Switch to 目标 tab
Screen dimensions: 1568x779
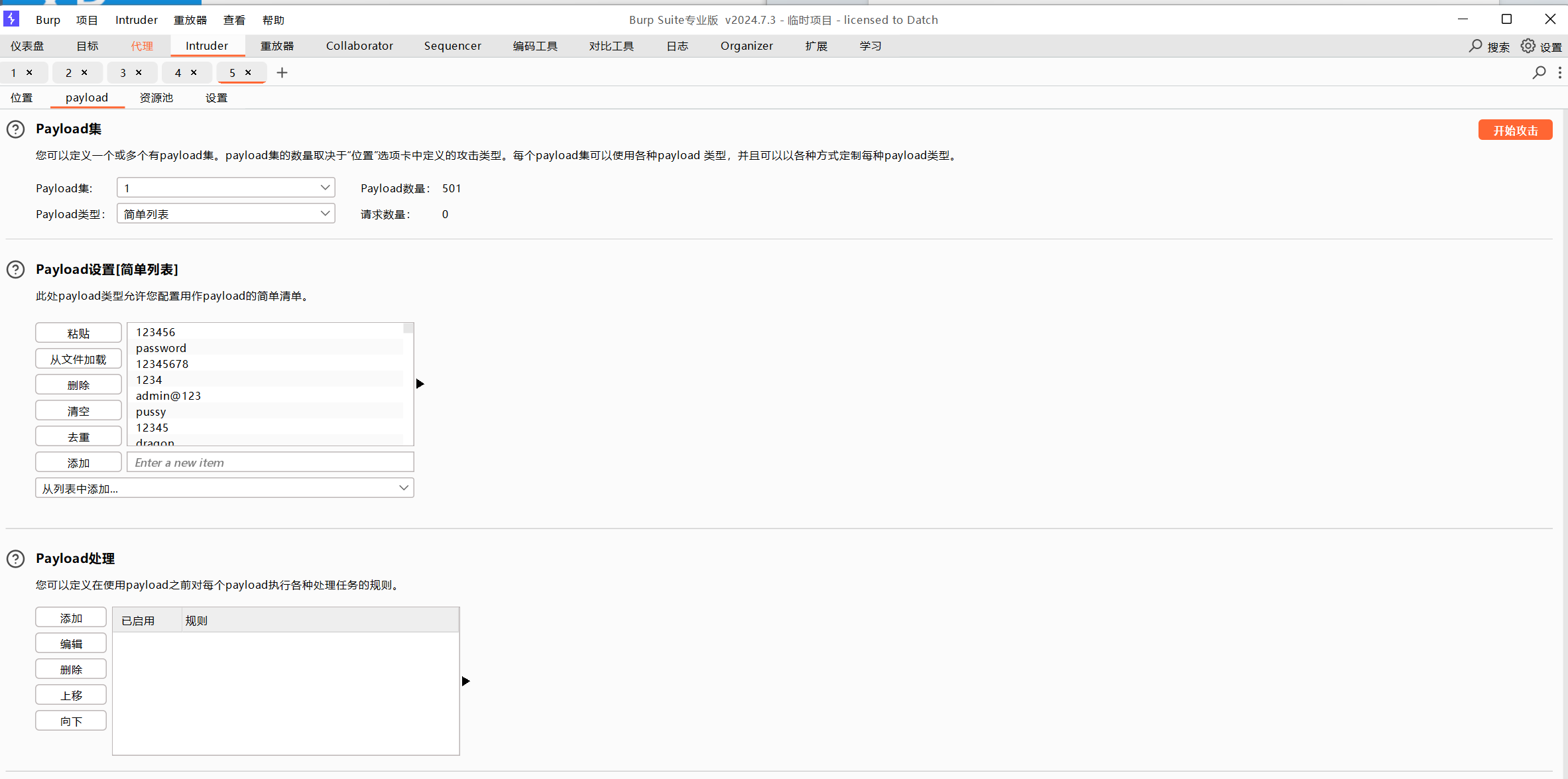pyautogui.click(x=87, y=46)
